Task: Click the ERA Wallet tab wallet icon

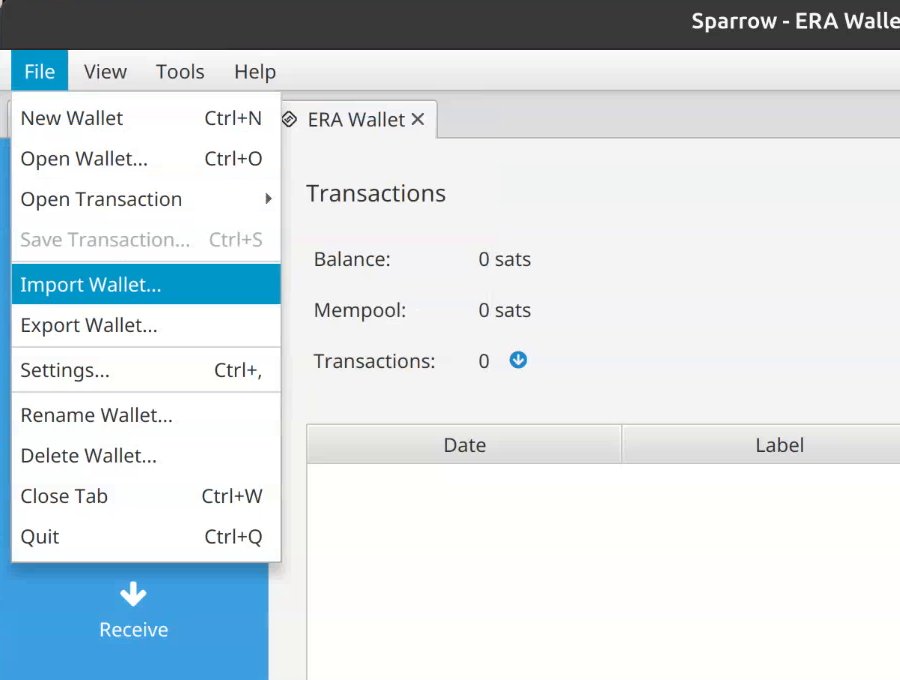Action: pyautogui.click(x=289, y=119)
